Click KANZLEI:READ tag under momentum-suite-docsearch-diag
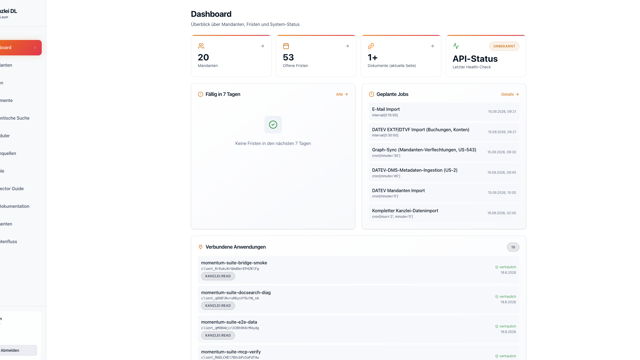This screenshot has width=640, height=360. tap(218, 306)
